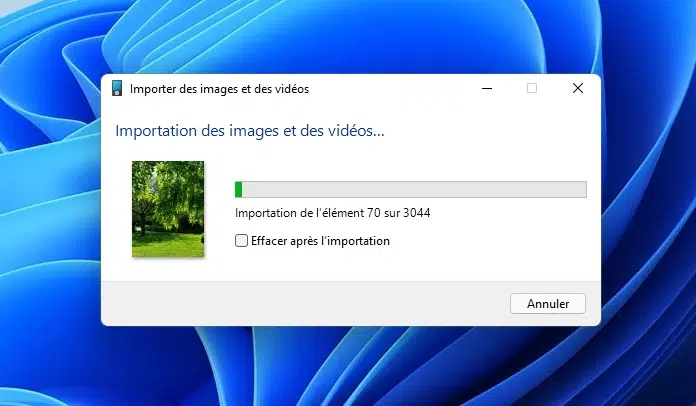Click the green import progress bar
Image resolution: width=696 pixels, height=406 pixels.
click(x=411, y=189)
